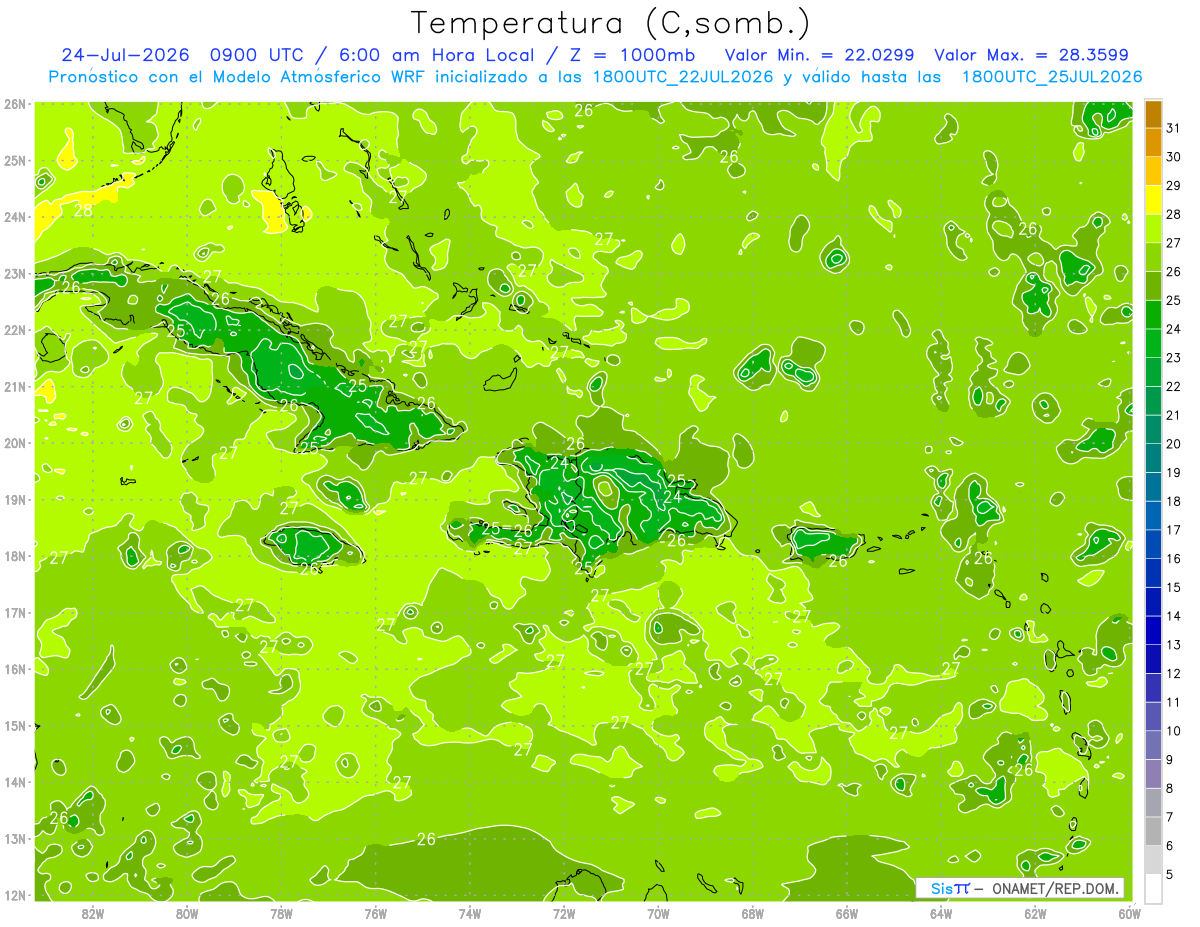Click the 18 label on the color scale
Screen dimensions: 1200x927
pos(1173,501)
